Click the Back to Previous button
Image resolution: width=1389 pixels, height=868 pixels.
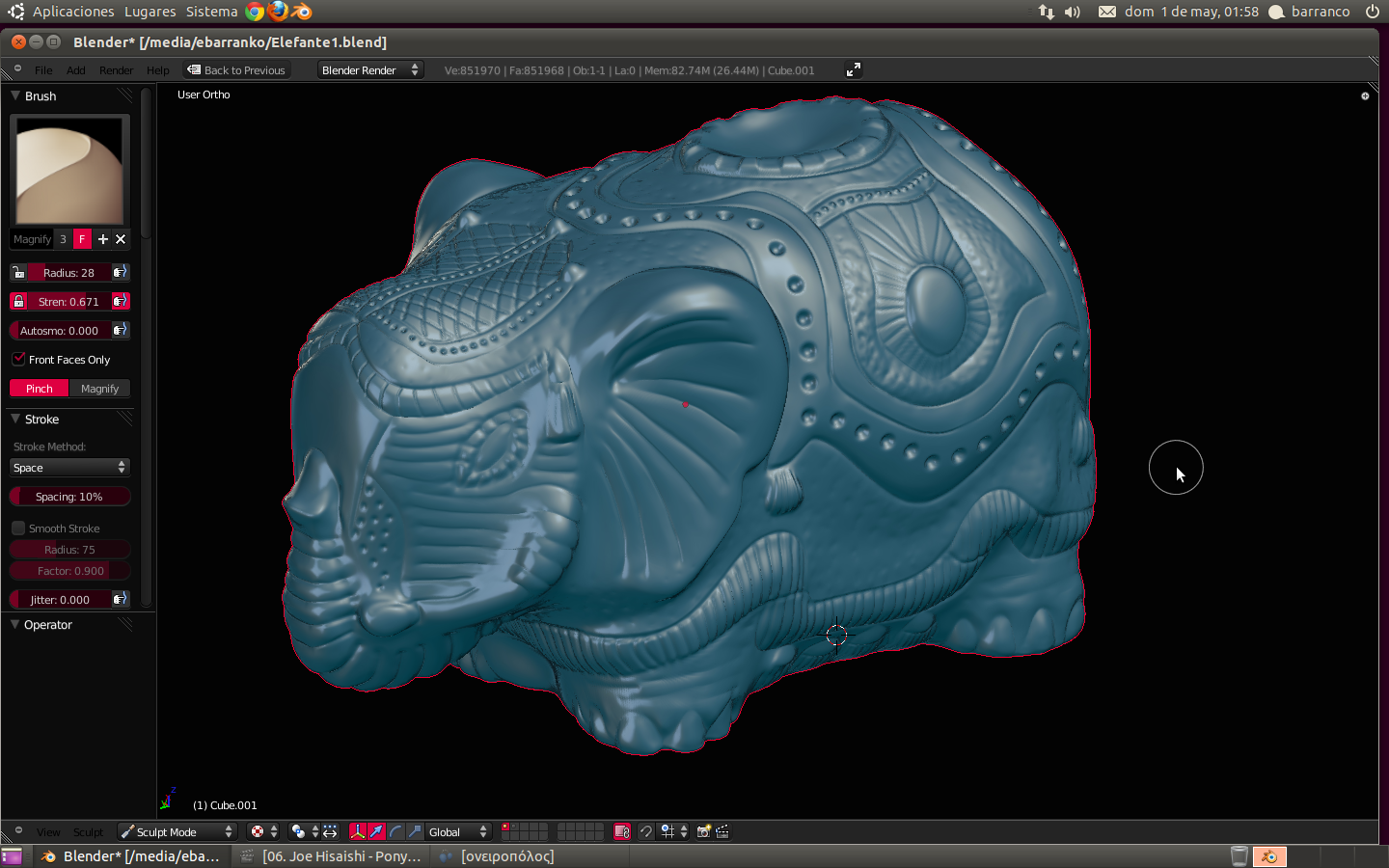click(x=236, y=70)
